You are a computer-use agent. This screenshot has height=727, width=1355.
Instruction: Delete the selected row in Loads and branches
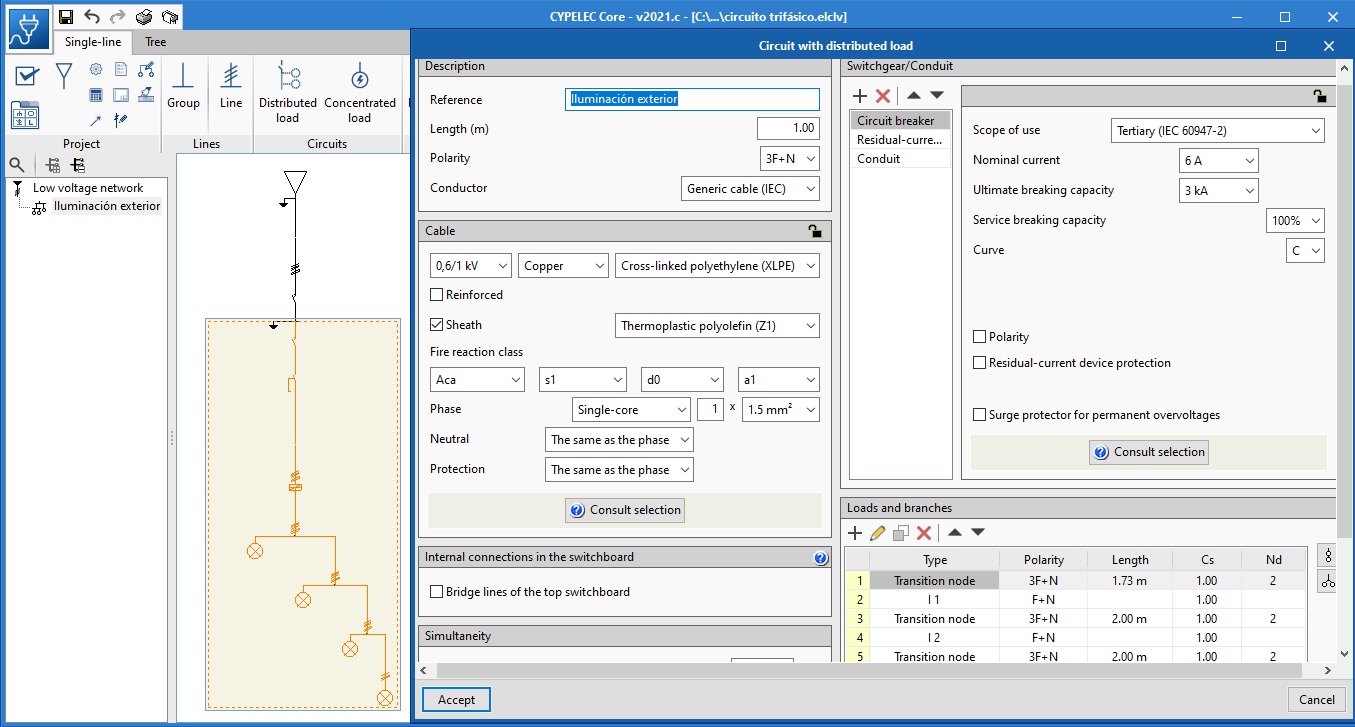point(924,533)
